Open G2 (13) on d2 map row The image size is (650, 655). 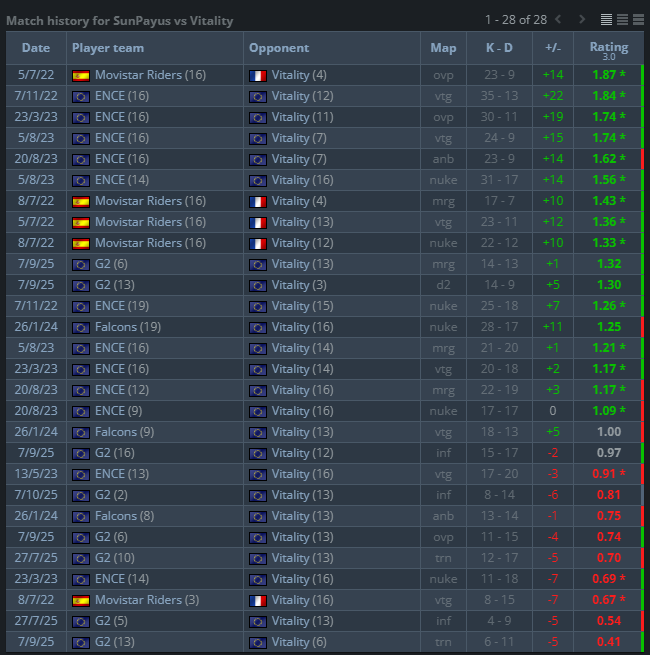point(115,285)
